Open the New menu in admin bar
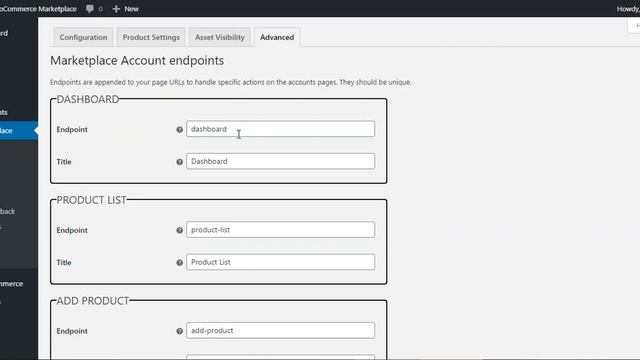 click(x=126, y=9)
